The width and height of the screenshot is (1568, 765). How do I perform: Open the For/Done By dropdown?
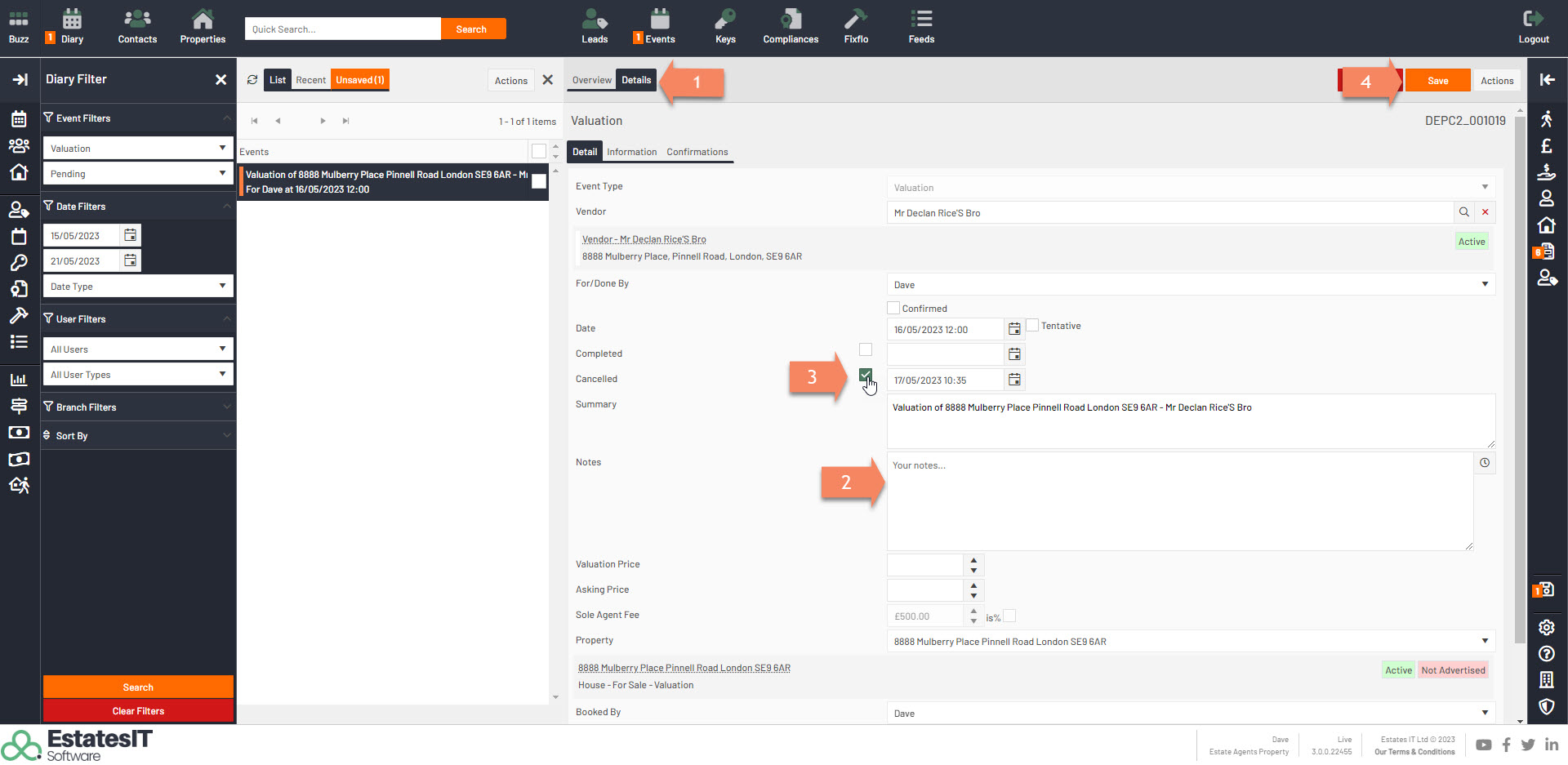tap(1484, 285)
